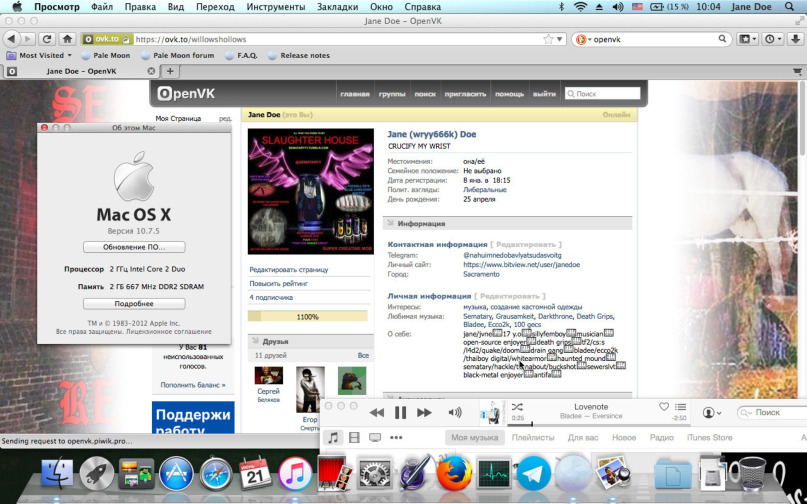Open the browser home page button
The height and width of the screenshot is (504, 807).
coord(67,39)
